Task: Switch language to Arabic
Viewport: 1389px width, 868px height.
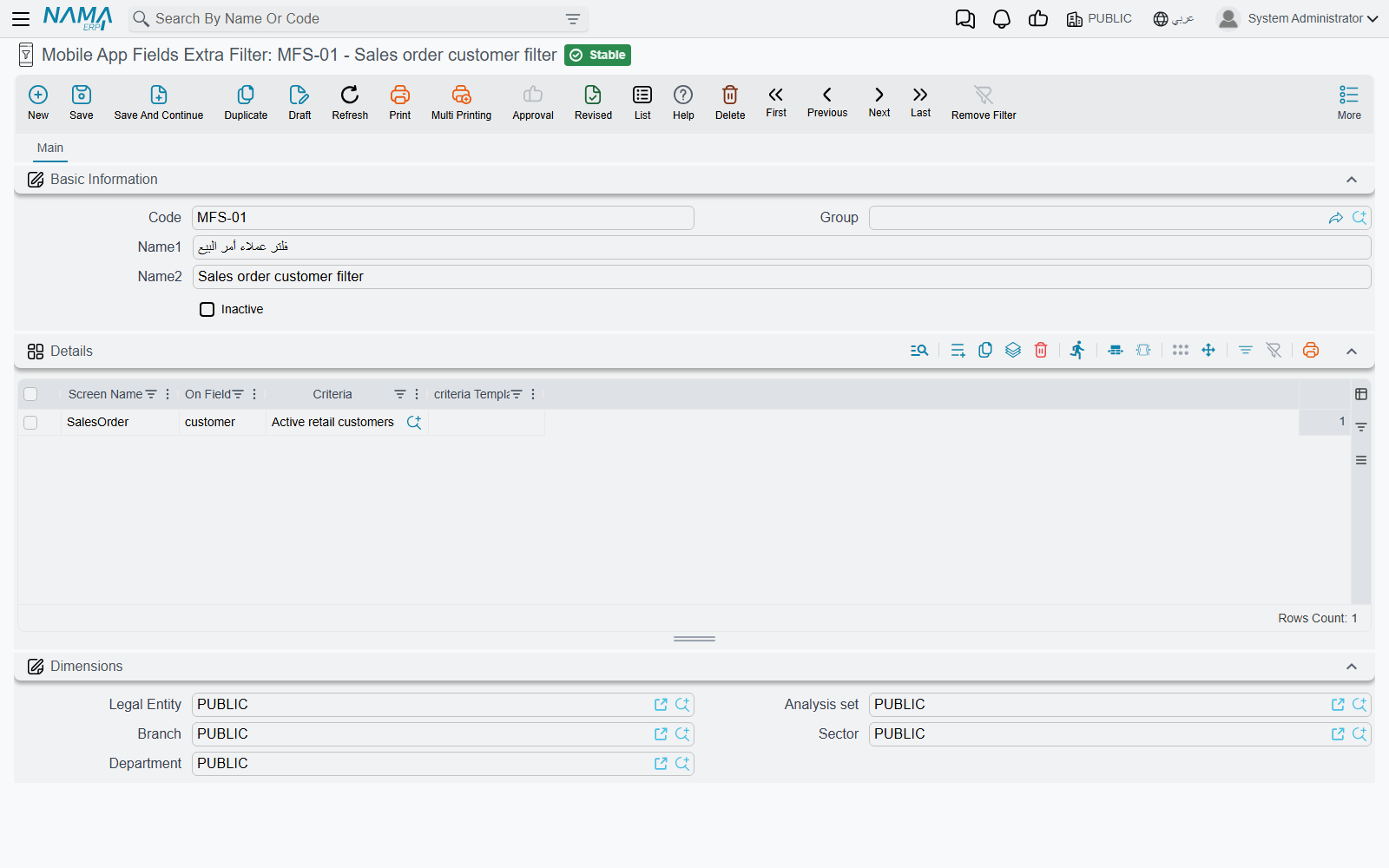Action: pos(1174,19)
